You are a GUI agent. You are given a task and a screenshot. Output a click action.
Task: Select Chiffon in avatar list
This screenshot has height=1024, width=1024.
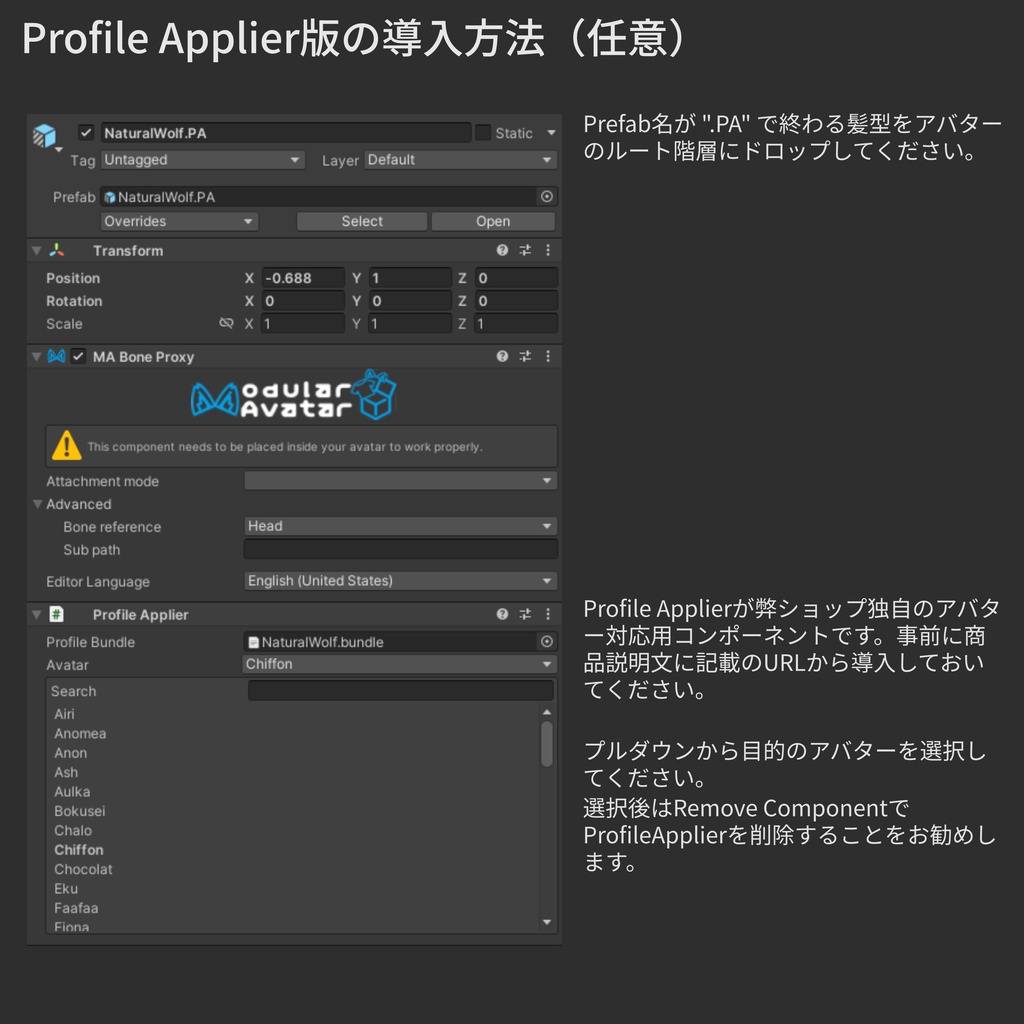[79, 850]
